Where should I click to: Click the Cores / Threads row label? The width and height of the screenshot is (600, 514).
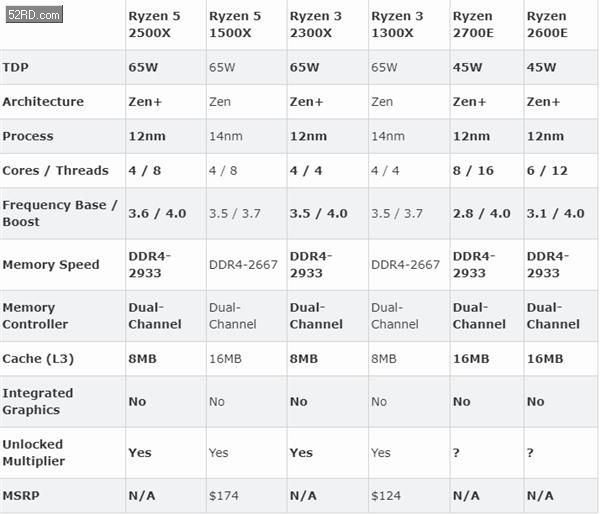(55, 171)
